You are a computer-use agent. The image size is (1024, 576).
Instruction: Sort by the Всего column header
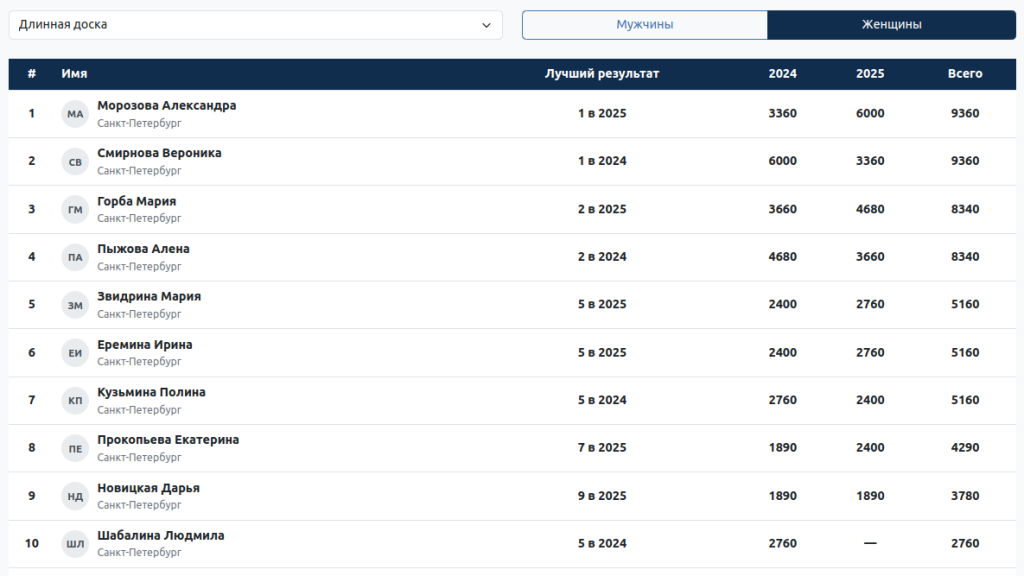click(x=965, y=74)
